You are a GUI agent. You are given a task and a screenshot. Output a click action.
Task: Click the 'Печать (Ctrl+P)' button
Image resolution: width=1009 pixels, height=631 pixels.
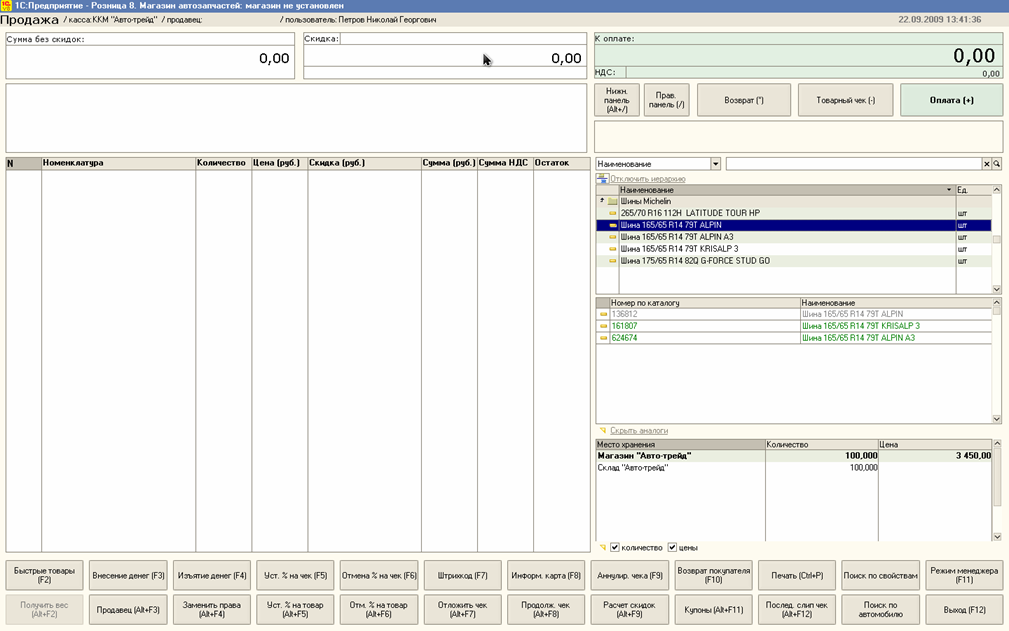coord(797,575)
